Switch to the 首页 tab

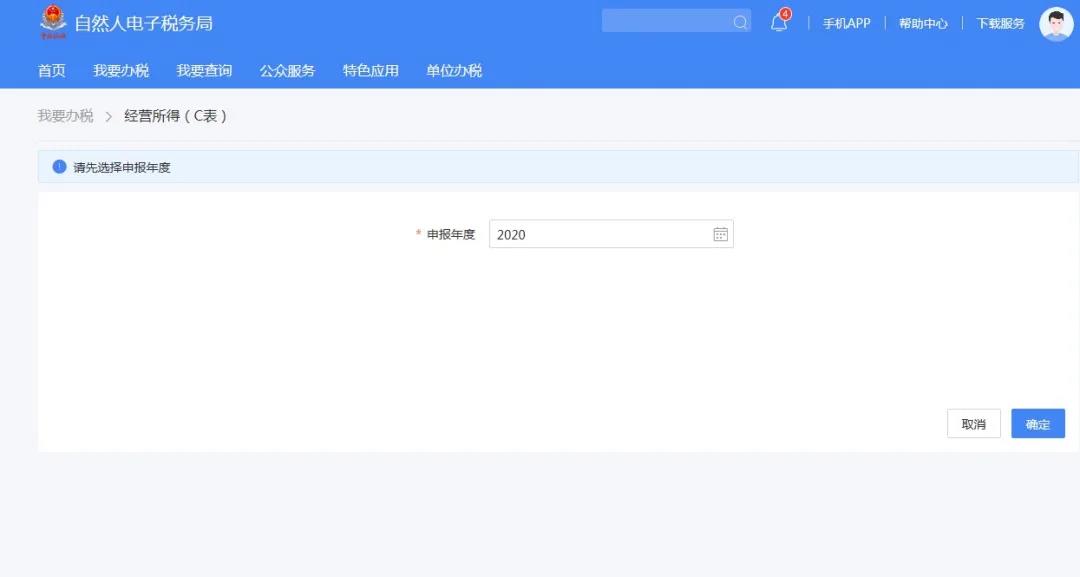(x=51, y=70)
